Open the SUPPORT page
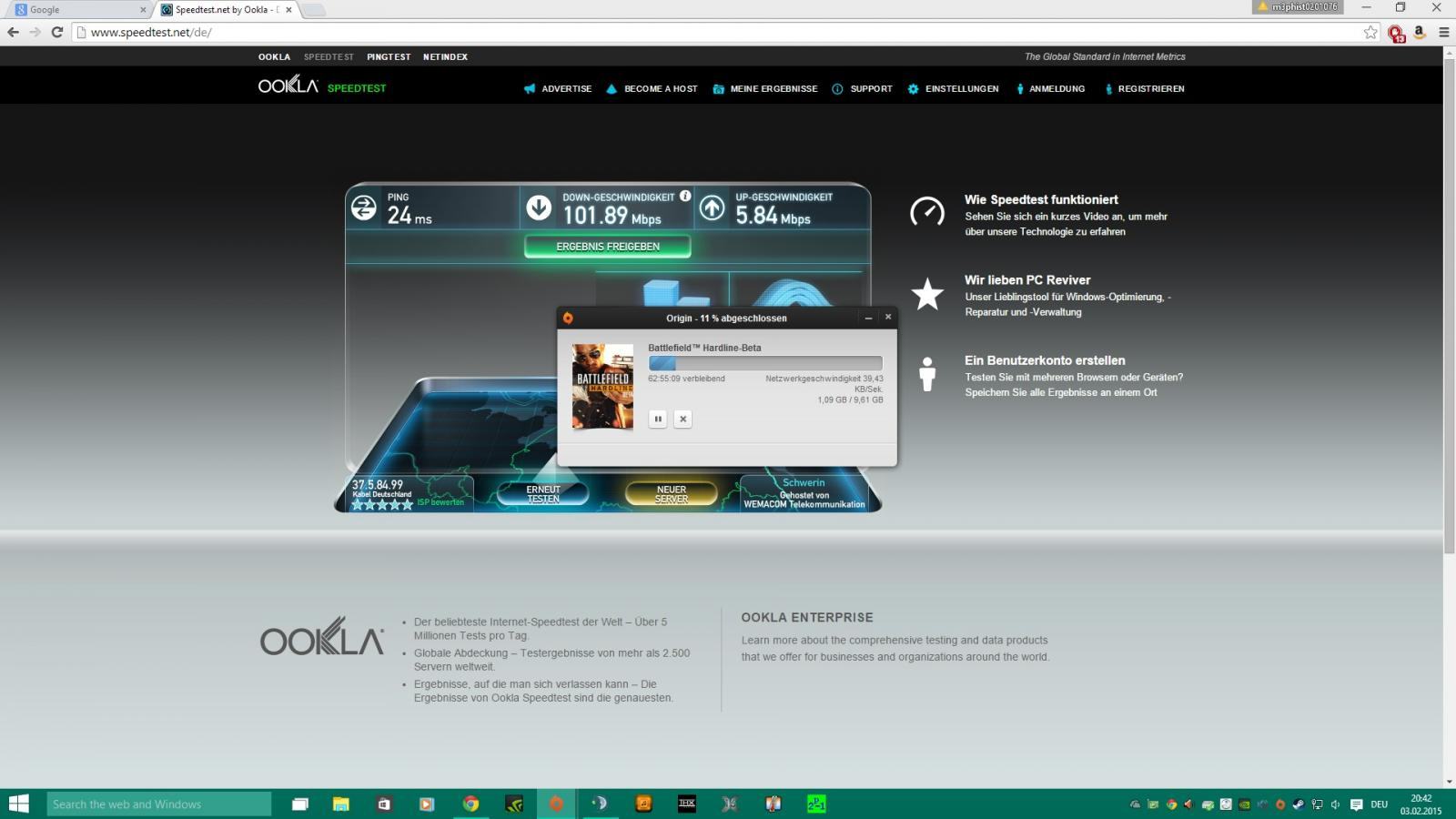The image size is (1456, 819). (862, 89)
